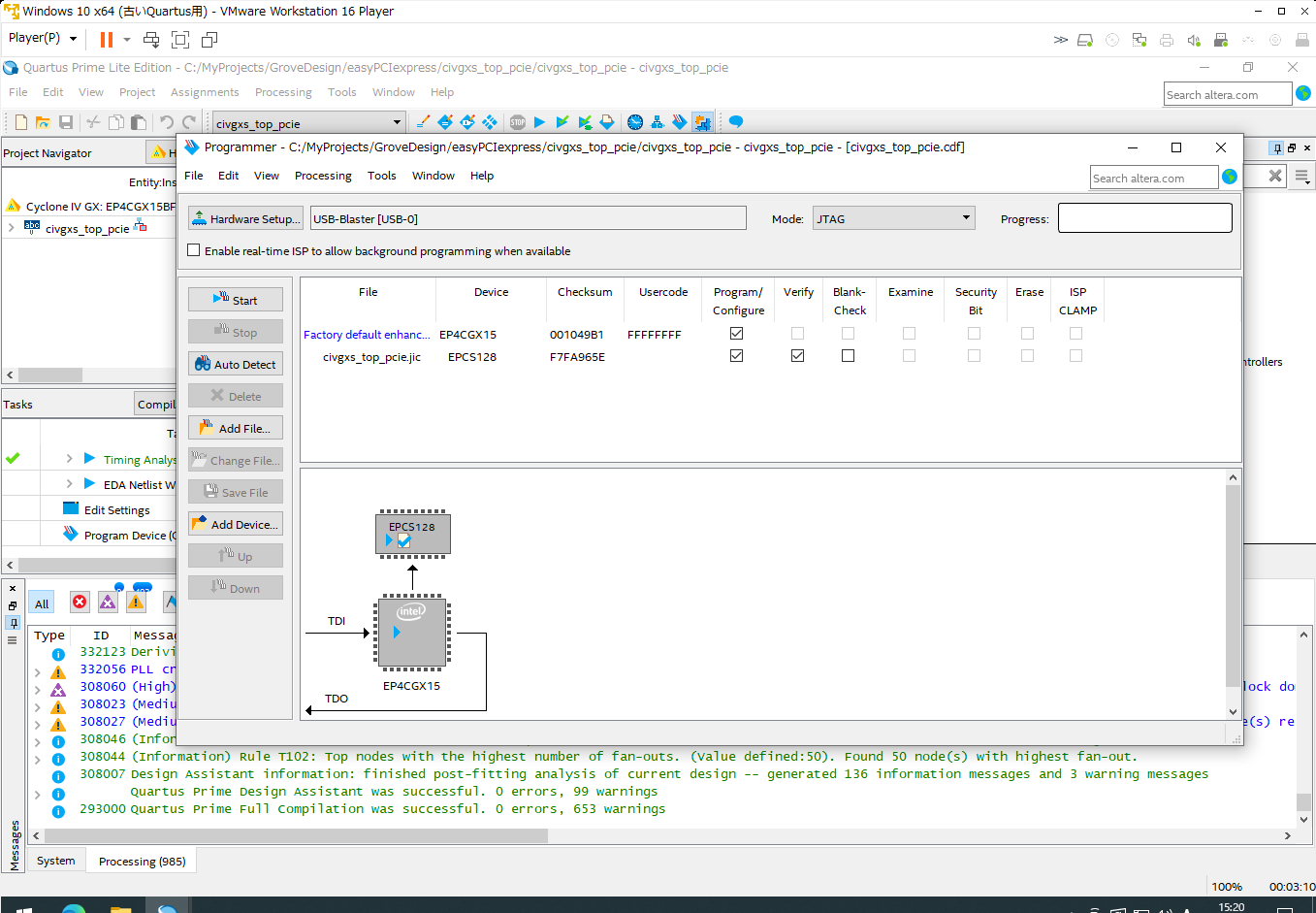The image size is (1316, 913).
Task: Click the Start programming button
Action: [236, 300]
